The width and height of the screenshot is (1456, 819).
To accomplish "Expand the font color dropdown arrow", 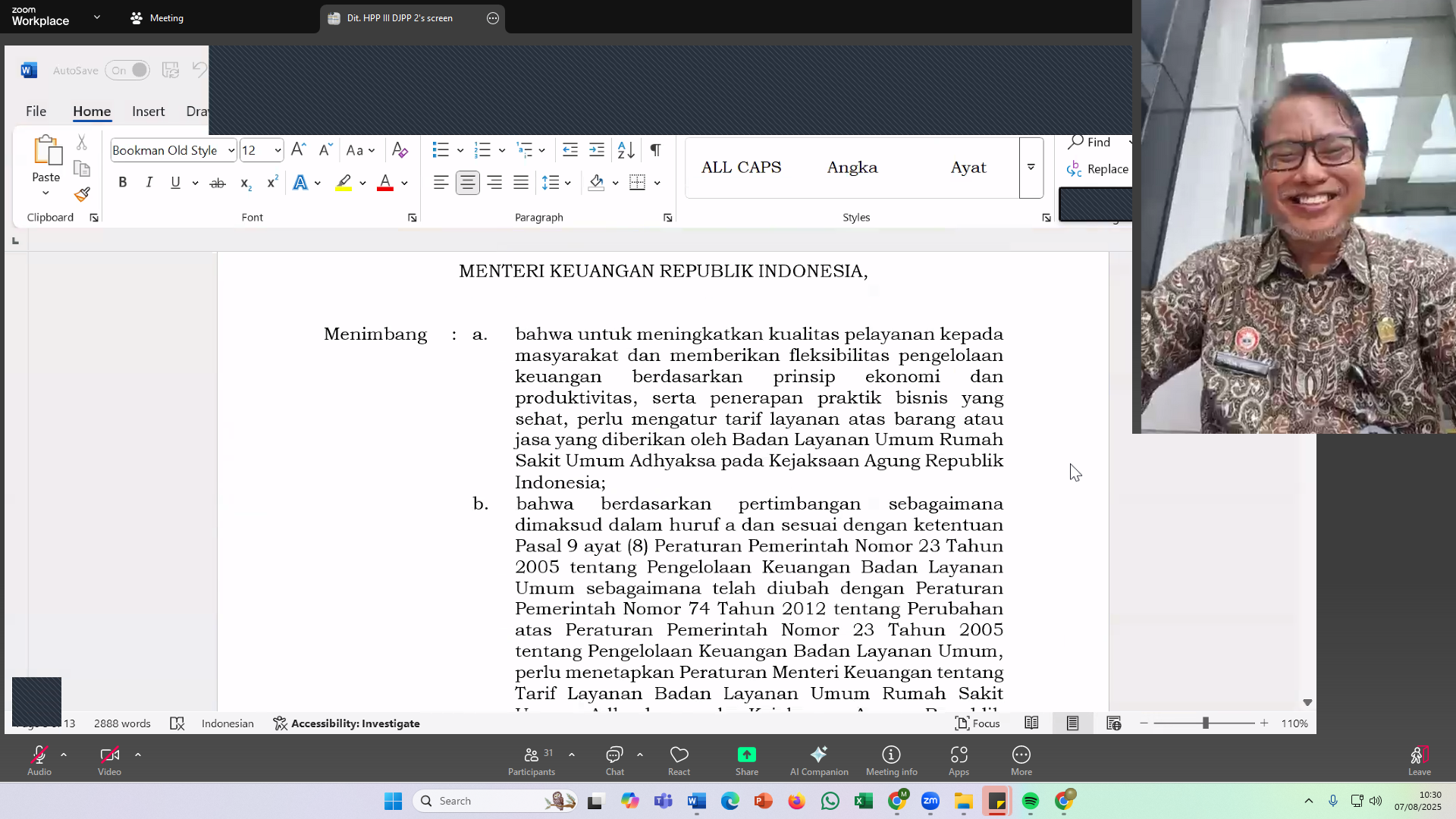I will coord(404,183).
